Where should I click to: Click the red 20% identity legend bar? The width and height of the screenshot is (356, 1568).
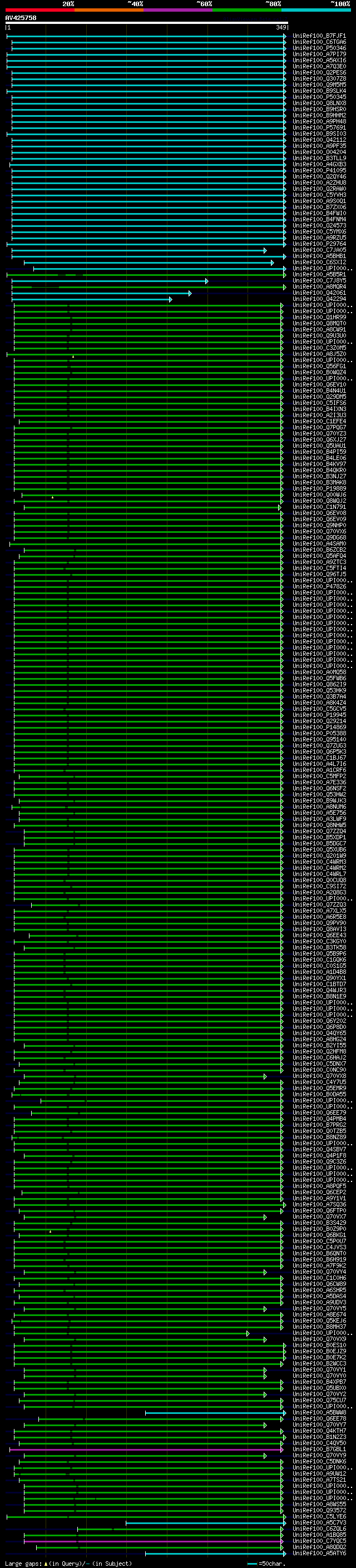click(x=39, y=10)
